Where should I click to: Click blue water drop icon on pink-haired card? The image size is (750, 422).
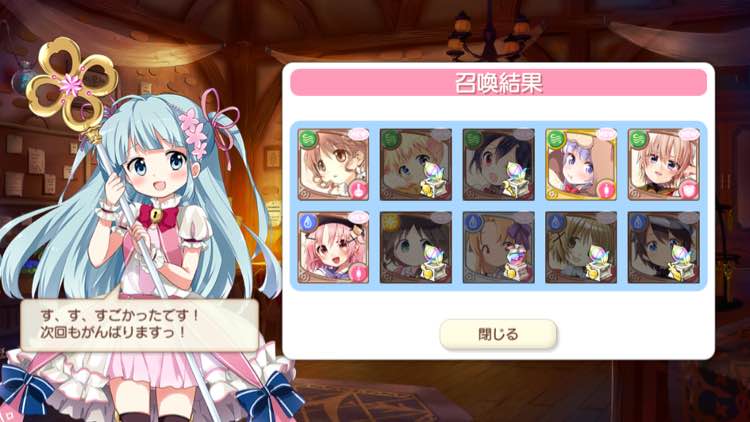[309, 222]
